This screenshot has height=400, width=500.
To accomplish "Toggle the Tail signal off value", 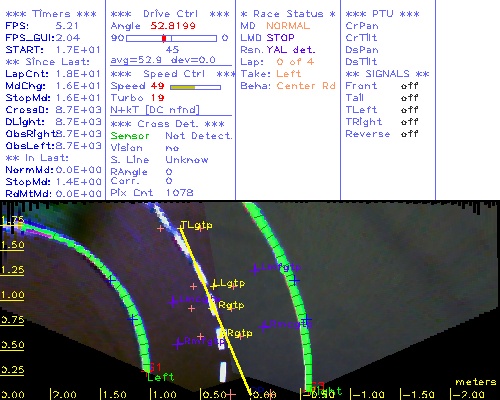I will coord(410,98).
